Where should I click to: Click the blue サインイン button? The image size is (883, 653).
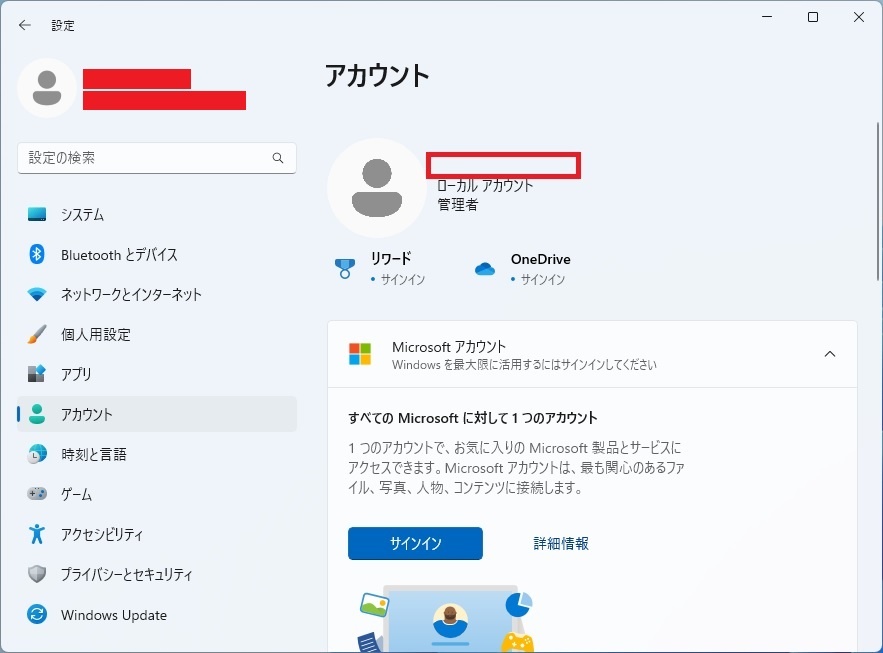pyautogui.click(x=415, y=543)
